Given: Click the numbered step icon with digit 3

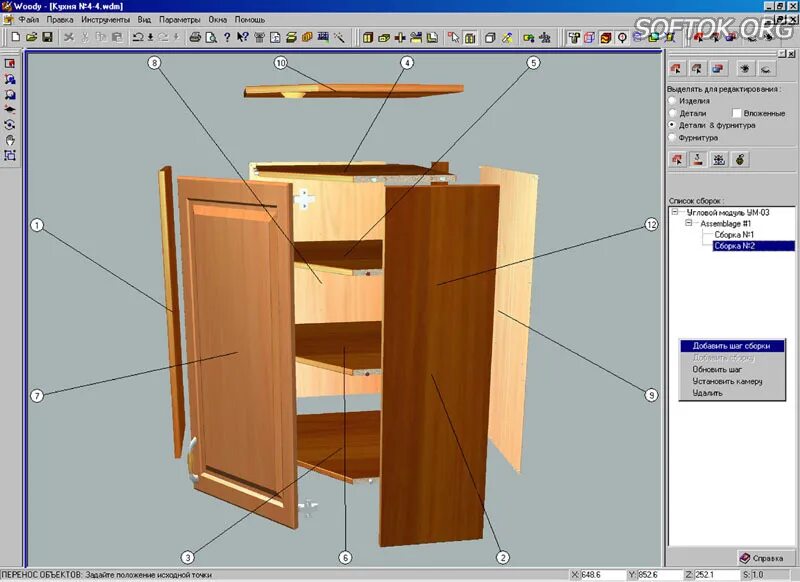Looking at the screenshot, I should point(698,160).
